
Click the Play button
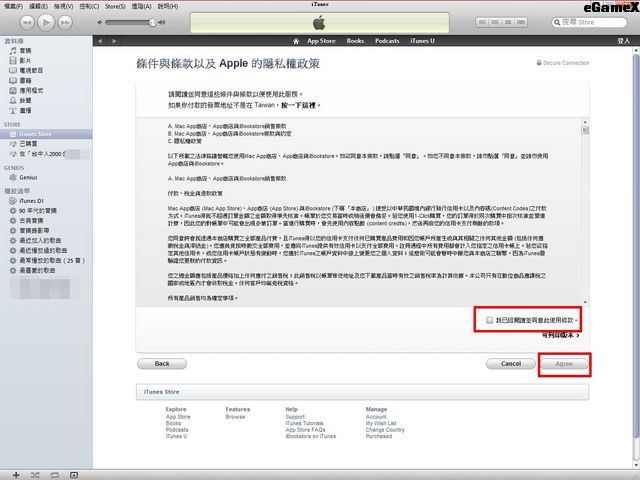click(x=46, y=22)
